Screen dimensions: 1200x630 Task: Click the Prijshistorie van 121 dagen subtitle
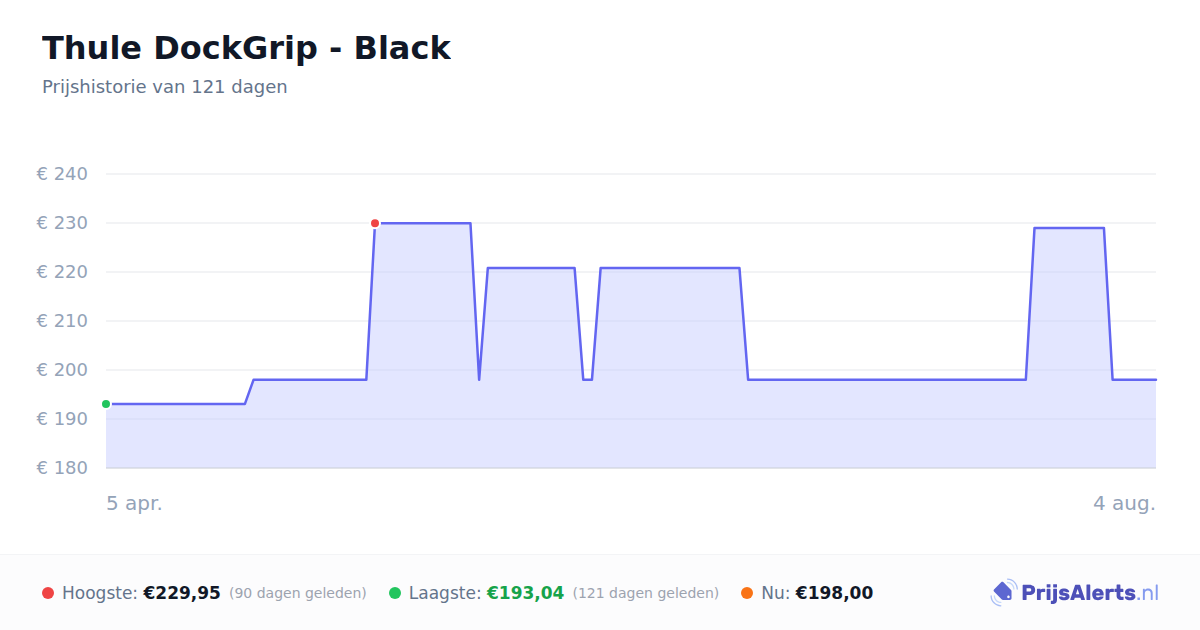click(165, 87)
